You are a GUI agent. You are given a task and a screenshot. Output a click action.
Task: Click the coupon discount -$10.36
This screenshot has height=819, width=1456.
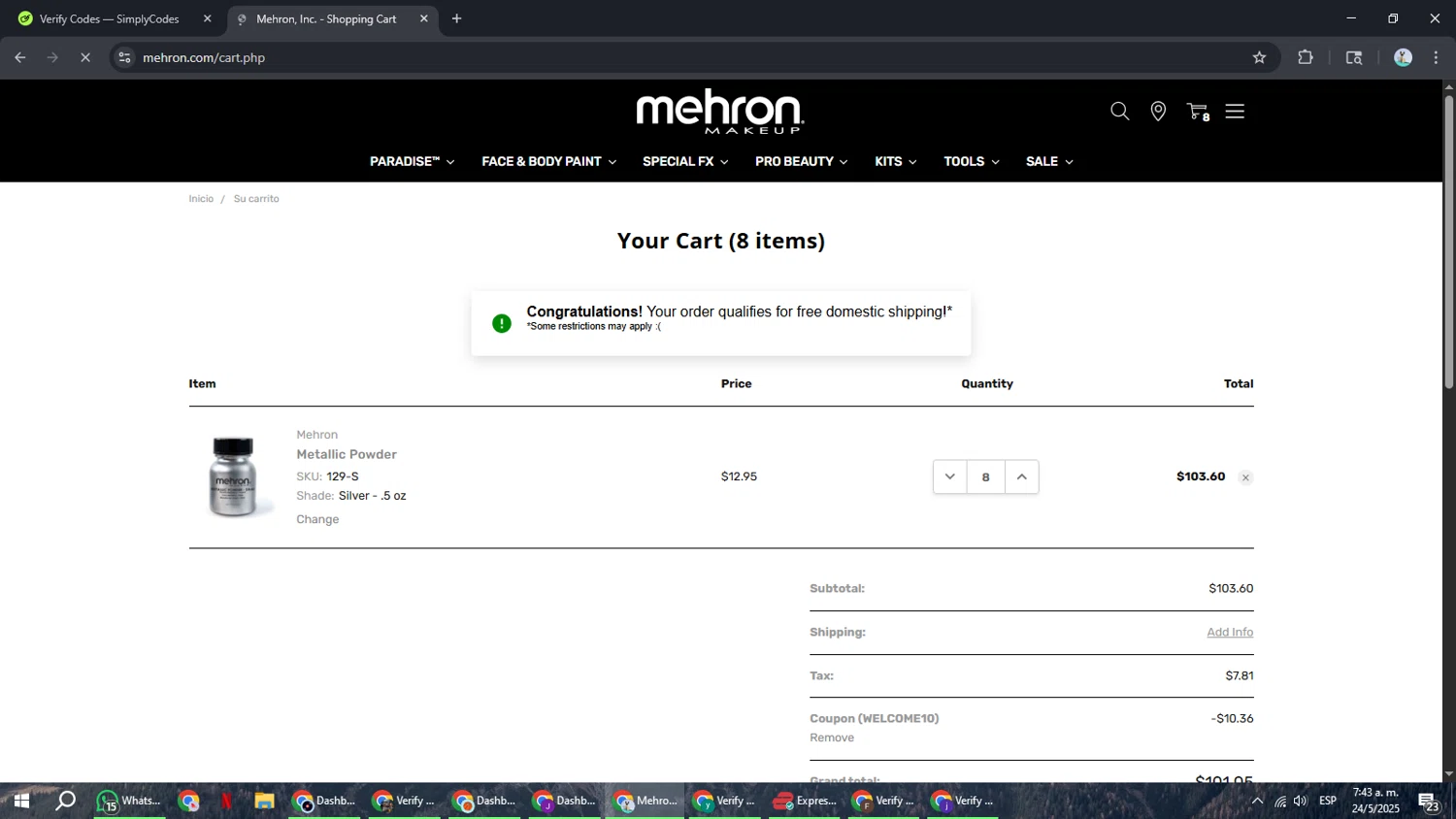(1232, 719)
